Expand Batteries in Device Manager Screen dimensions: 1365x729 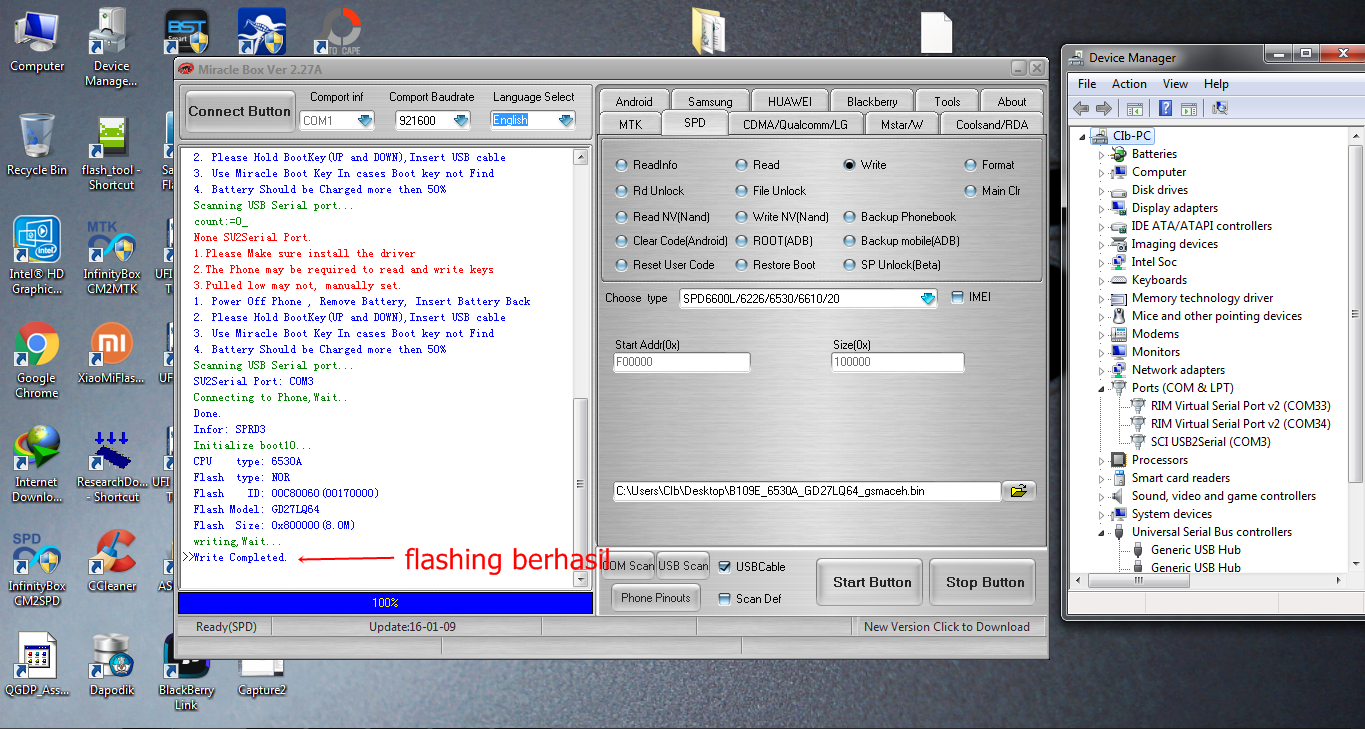[1102, 154]
